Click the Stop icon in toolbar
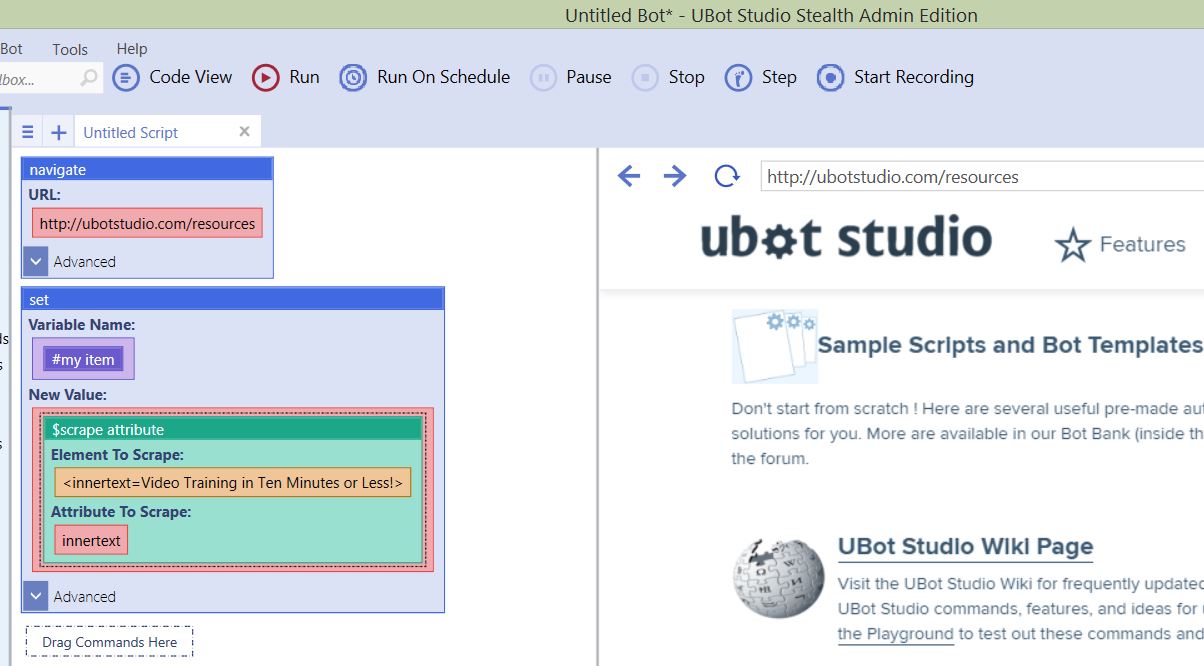 [645, 77]
